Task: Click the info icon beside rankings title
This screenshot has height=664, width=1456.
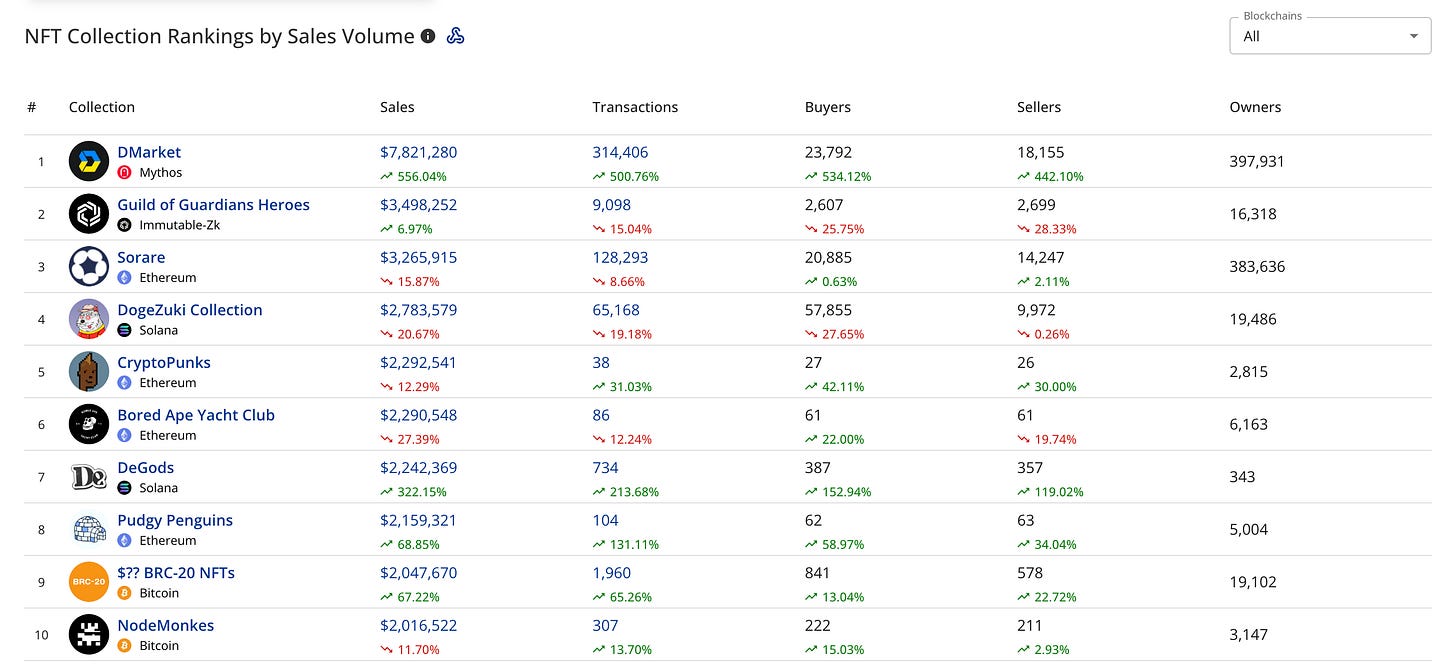Action: click(x=428, y=36)
